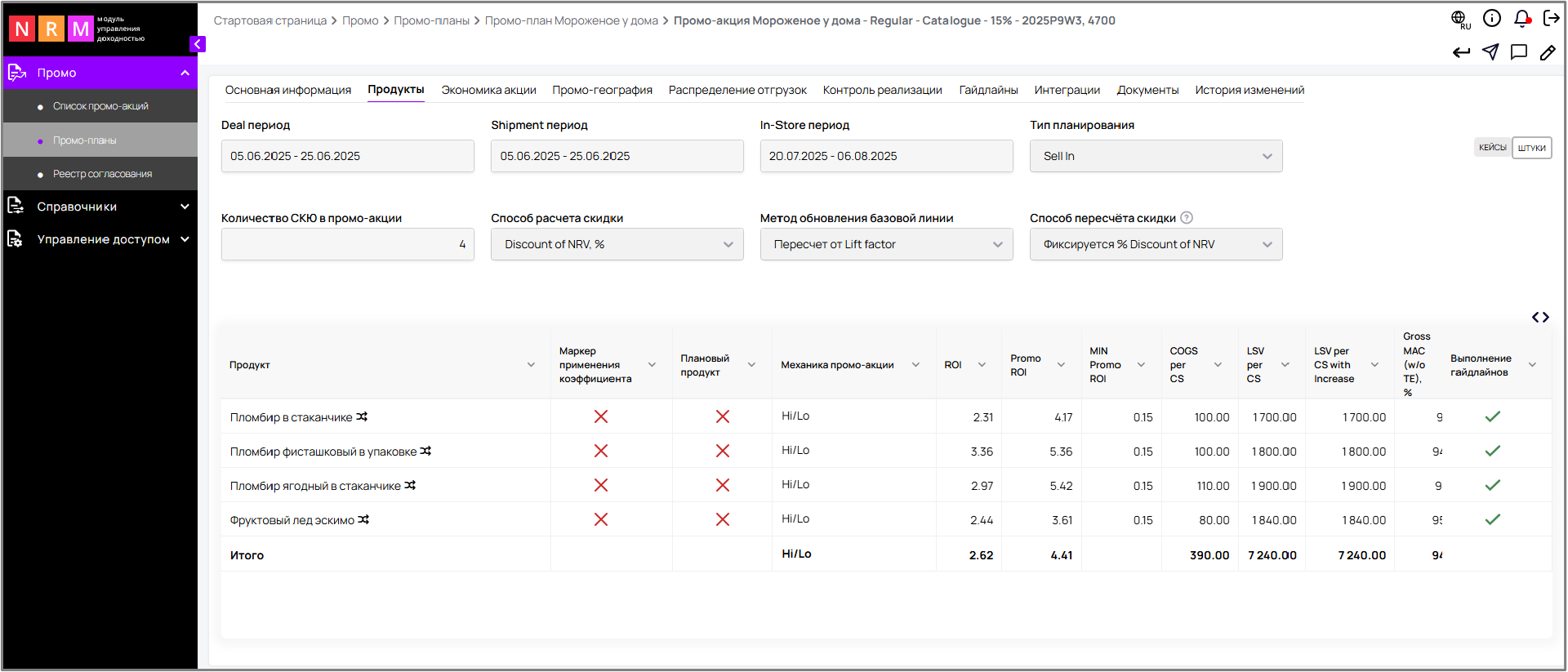The image size is (1568, 672).
Task: Open the comments speech bubble icon
Action: click(x=1519, y=52)
